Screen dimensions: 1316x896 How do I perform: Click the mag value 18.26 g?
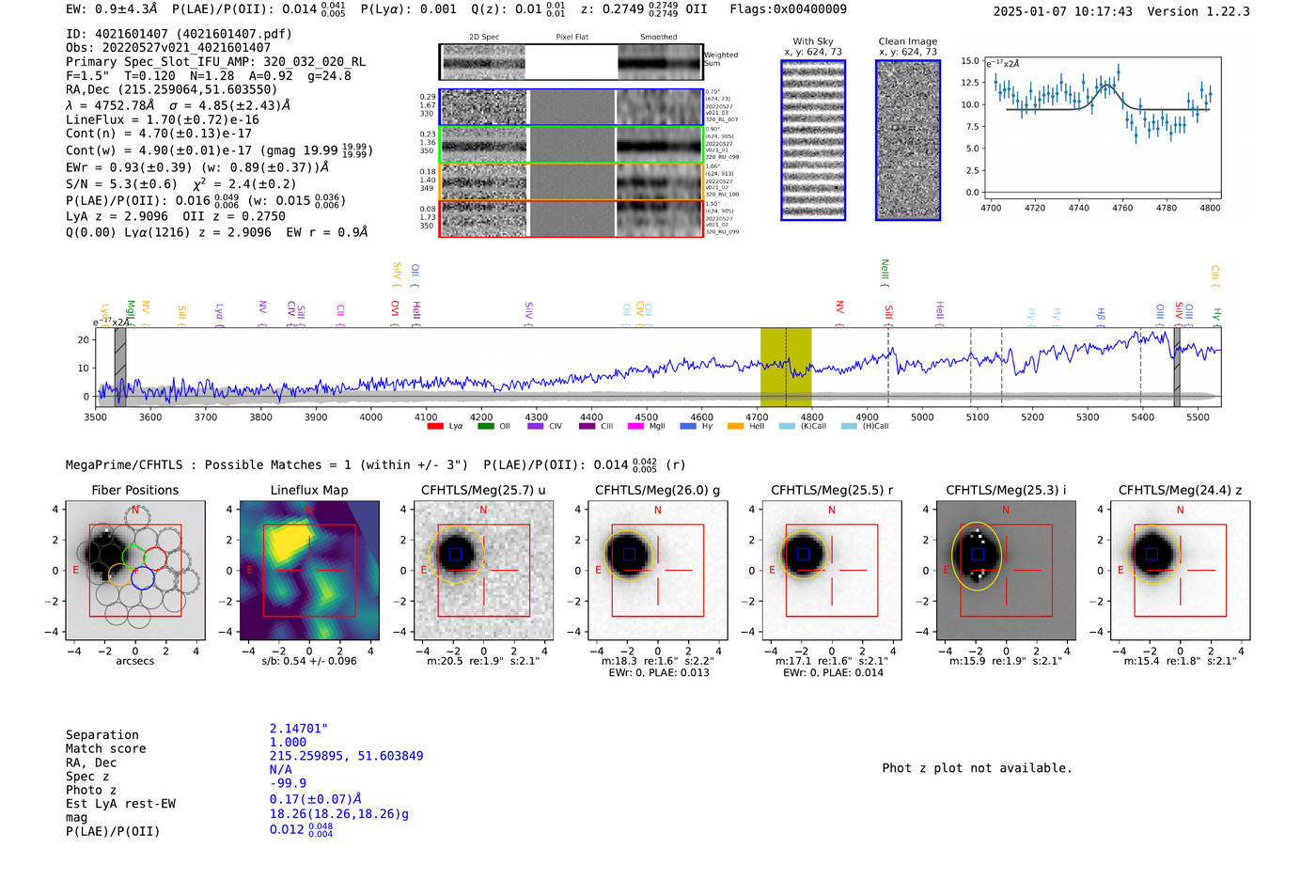click(339, 814)
